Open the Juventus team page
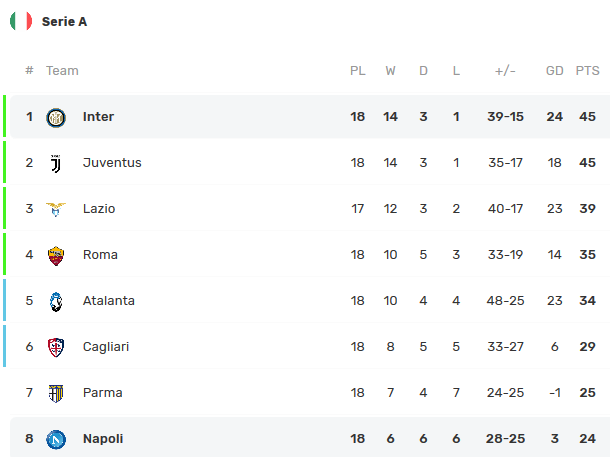 (112, 163)
